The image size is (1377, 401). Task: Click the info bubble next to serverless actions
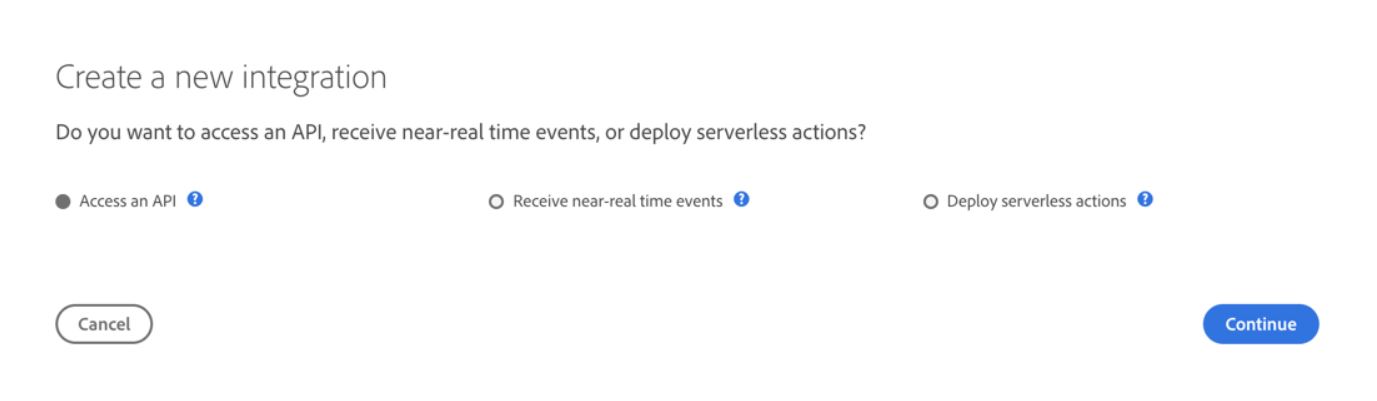pos(1145,200)
